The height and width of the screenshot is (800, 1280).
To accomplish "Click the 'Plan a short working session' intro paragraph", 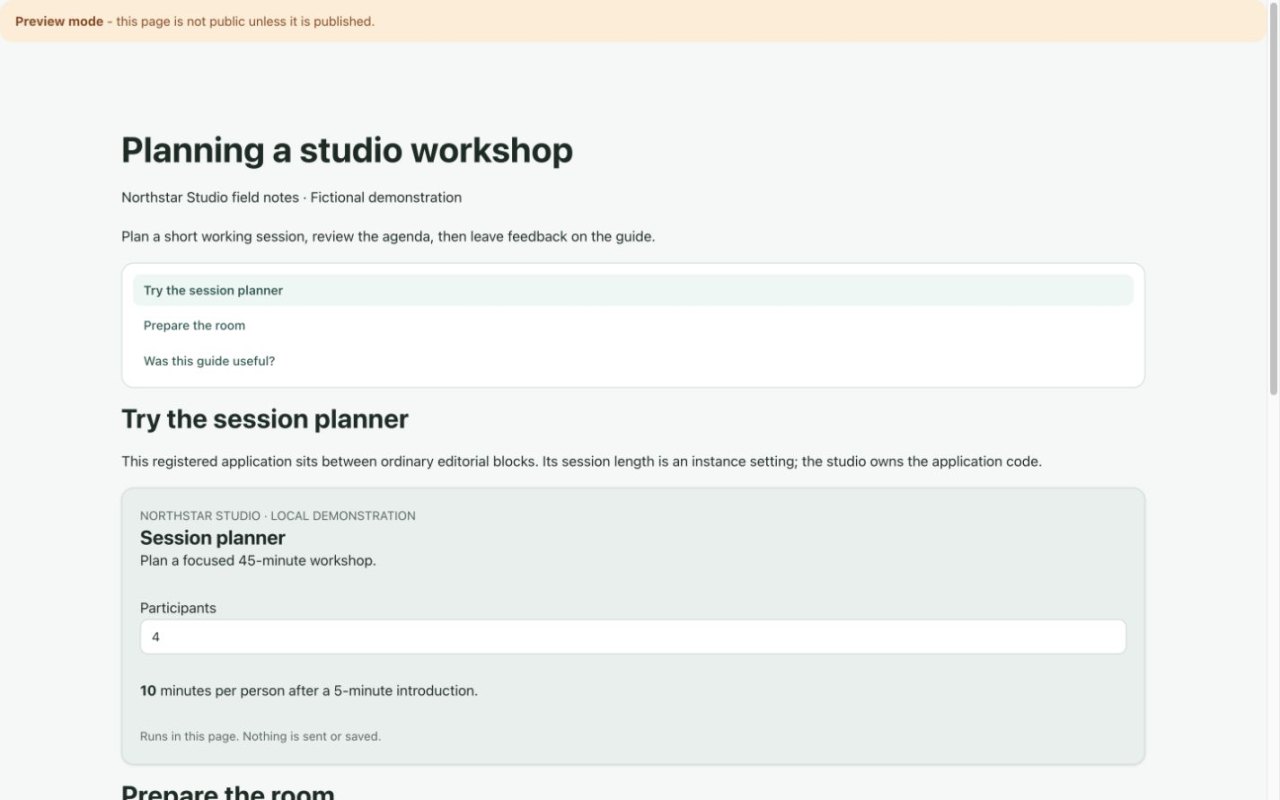I will 388,237.
